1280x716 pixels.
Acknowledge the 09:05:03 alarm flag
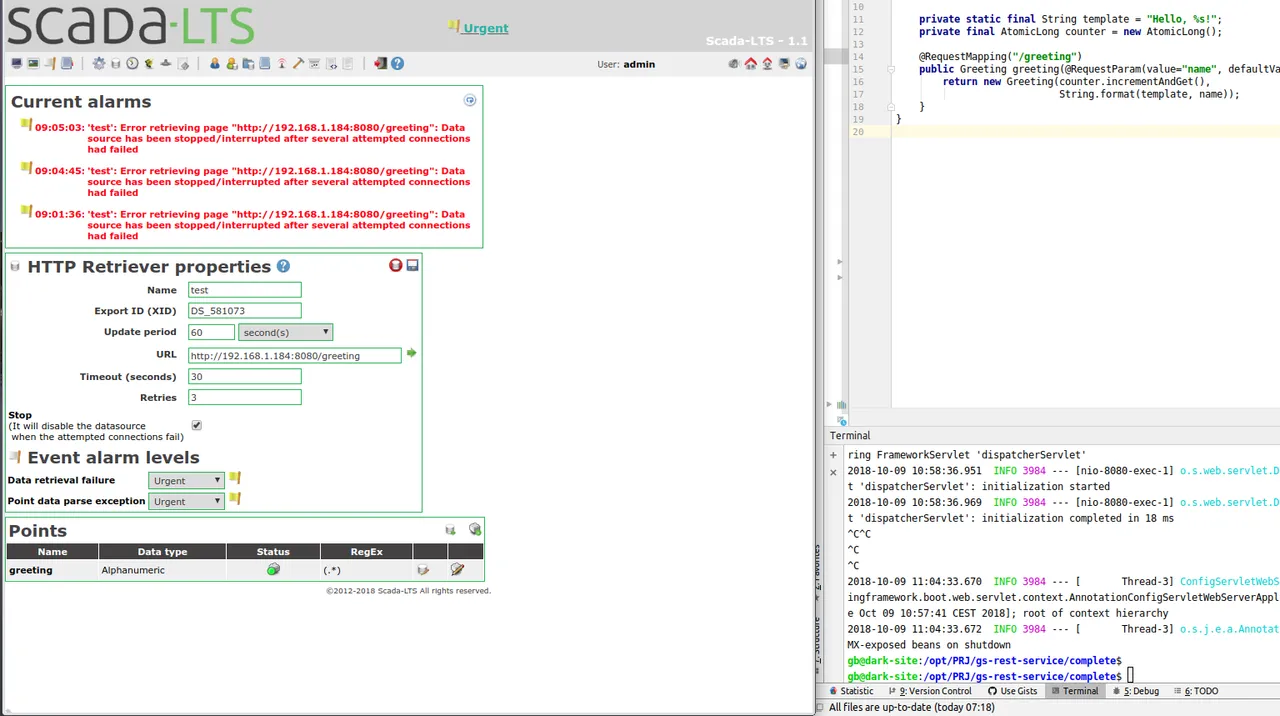pyautogui.click(x=26, y=125)
